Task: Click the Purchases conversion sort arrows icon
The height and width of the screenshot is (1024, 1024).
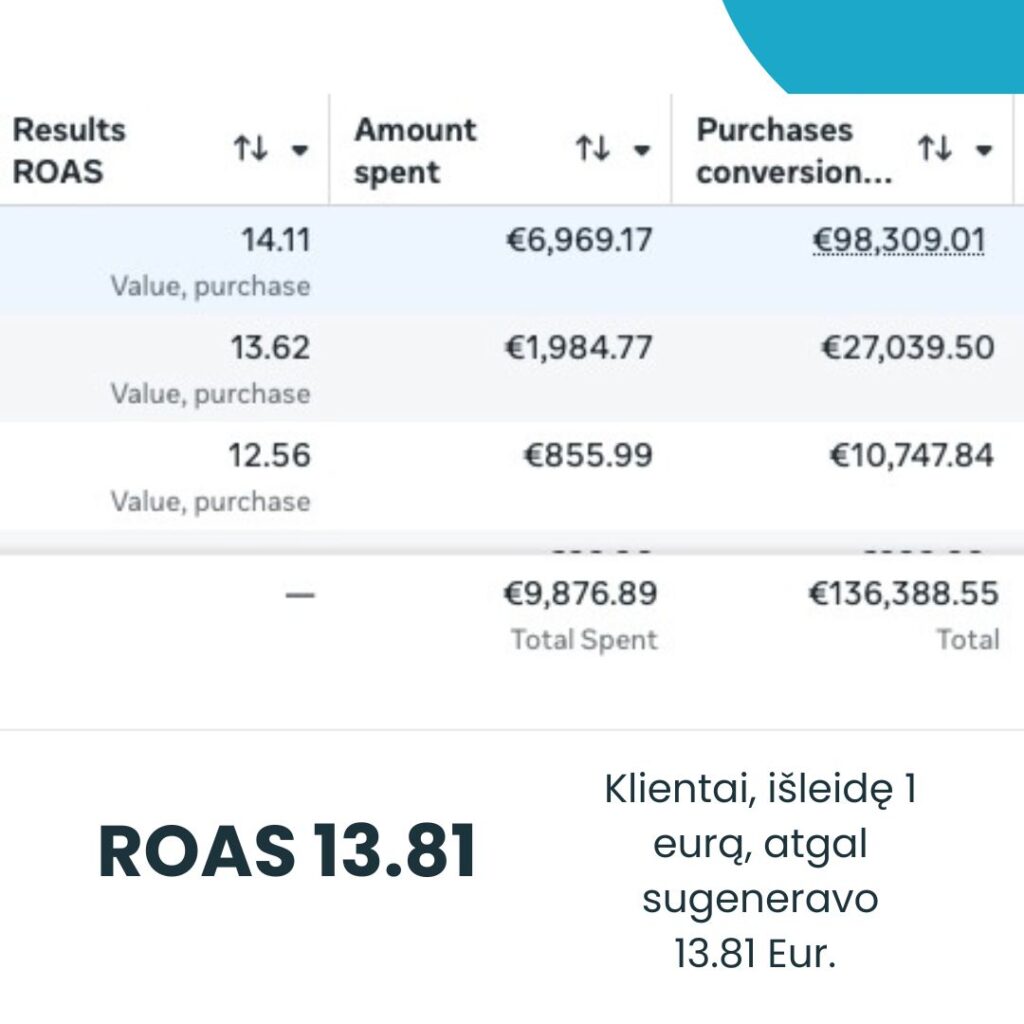Action: click(x=935, y=150)
